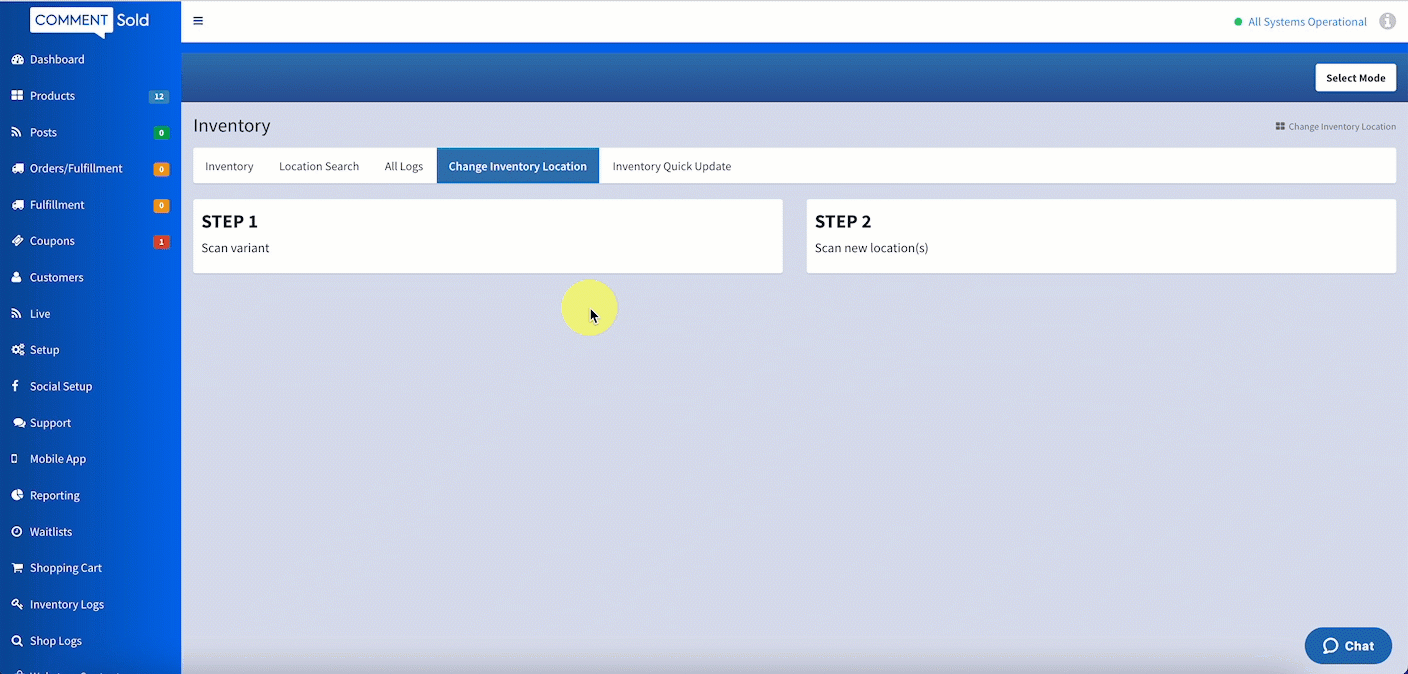This screenshot has width=1408, height=674.
Task: Click the info icon in top bar
Action: point(1387,21)
